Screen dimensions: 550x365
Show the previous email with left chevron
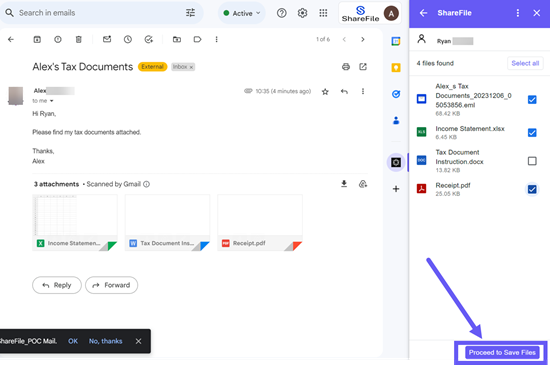(x=344, y=39)
